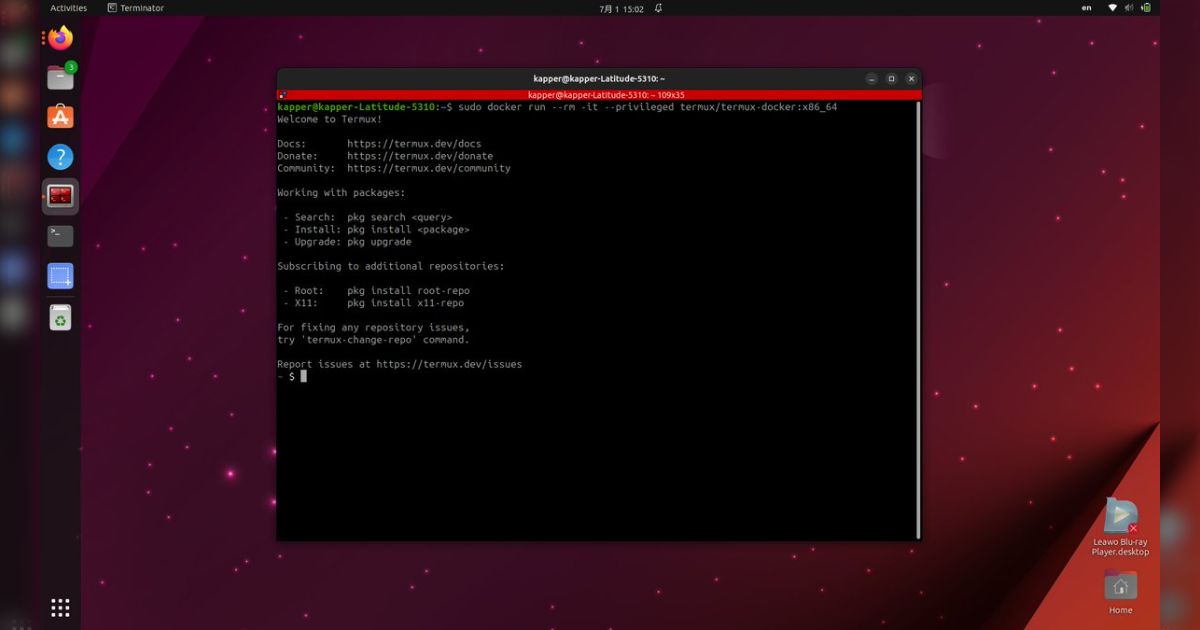Open the terminal emulator icon below Terminator
Image resolution: width=1200 pixels, height=630 pixels.
[x=59, y=236]
